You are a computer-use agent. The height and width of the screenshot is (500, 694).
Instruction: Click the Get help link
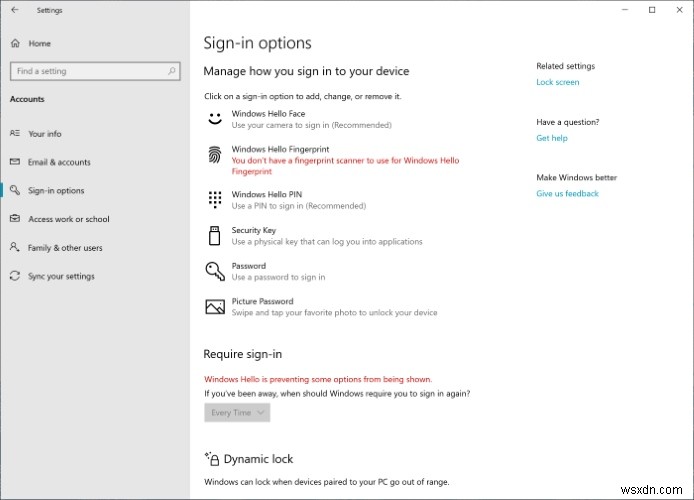coord(552,138)
